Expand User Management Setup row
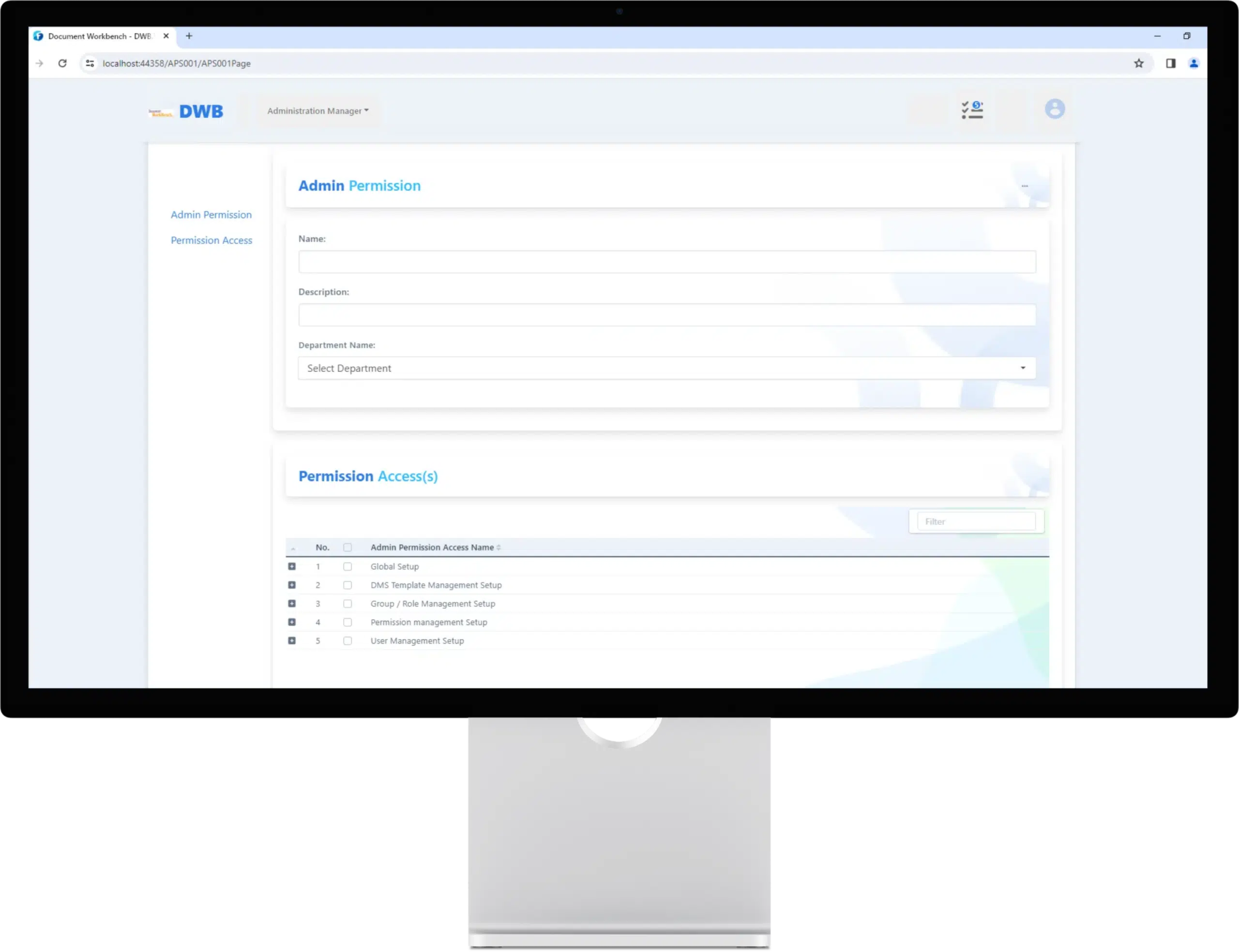1239x952 pixels. pos(292,641)
